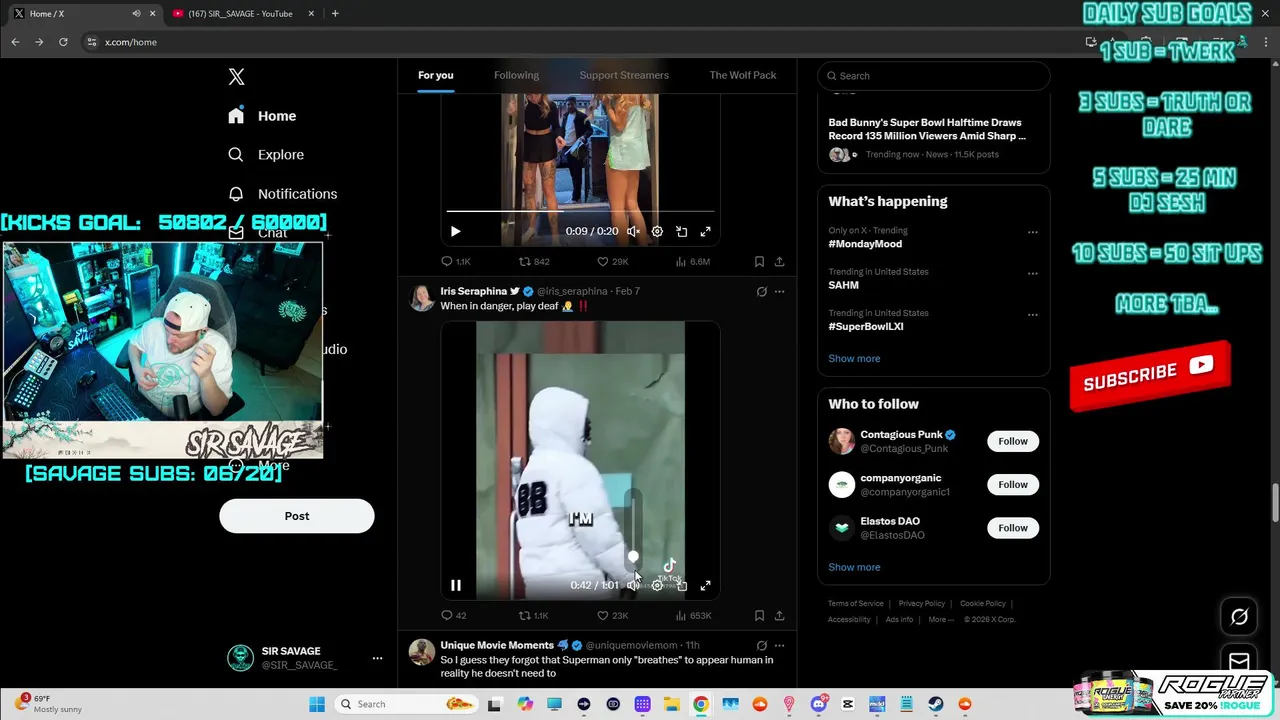Seek on the 0:20 video progress bar
This screenshot has width=1280, height=720.
click(580, 211)
